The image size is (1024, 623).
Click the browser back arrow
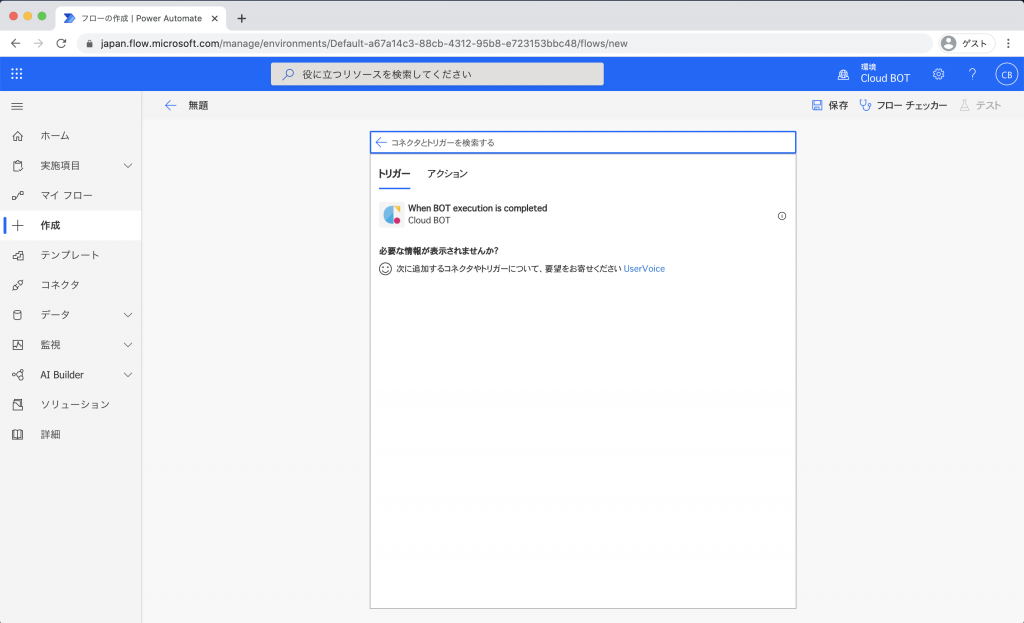16,43
